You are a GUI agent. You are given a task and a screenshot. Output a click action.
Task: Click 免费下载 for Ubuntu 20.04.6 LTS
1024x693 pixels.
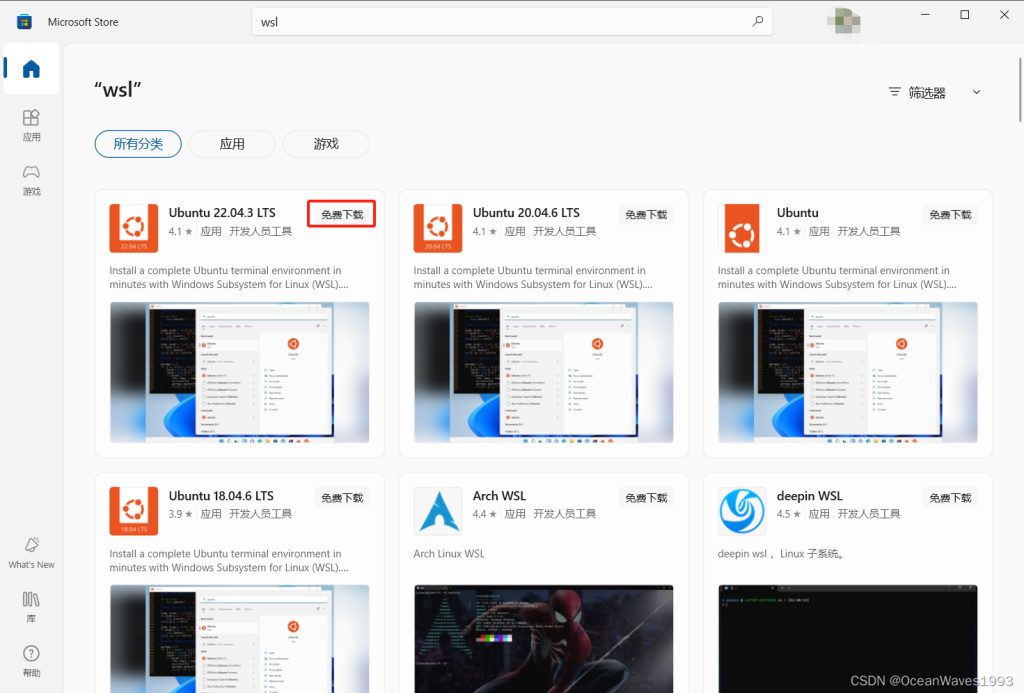click(x=646, y=214)
